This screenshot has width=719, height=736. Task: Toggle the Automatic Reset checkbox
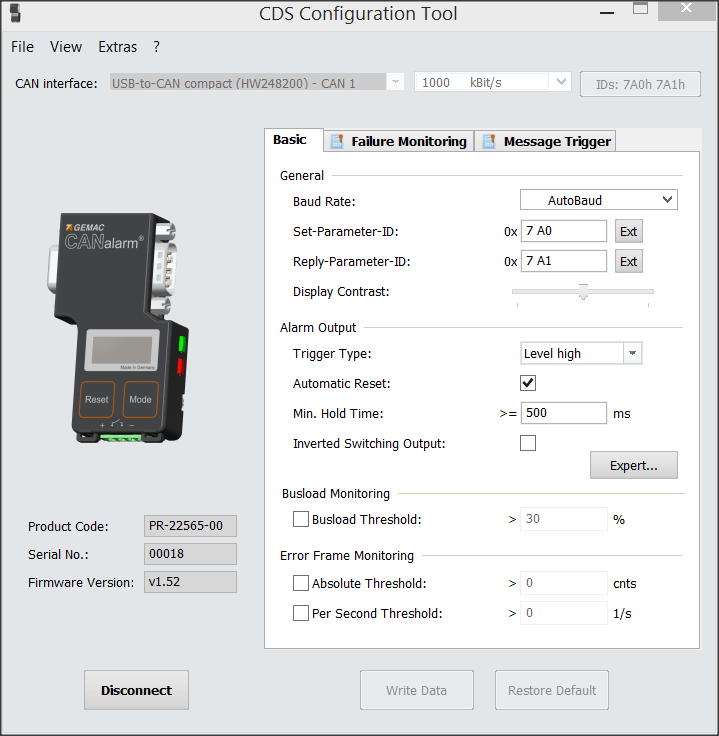tap(528, 383)
